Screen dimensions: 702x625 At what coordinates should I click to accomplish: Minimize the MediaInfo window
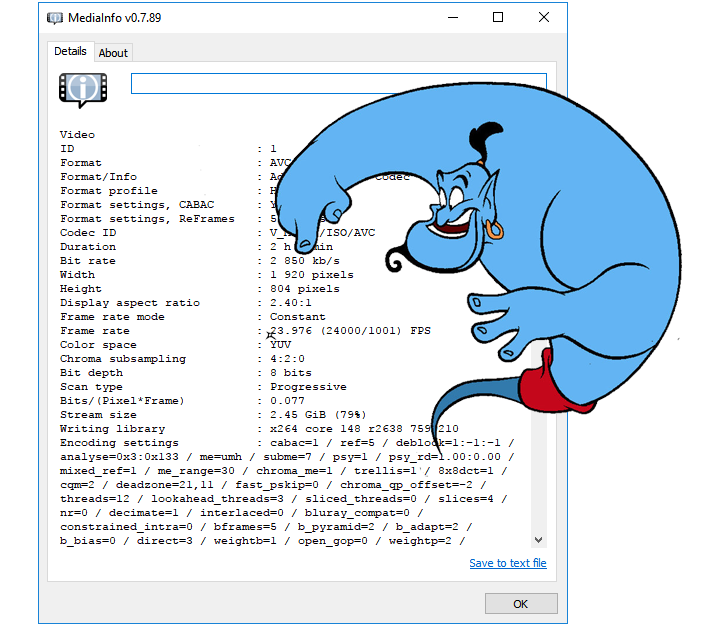pyautogui.click(x=452, y=18)
